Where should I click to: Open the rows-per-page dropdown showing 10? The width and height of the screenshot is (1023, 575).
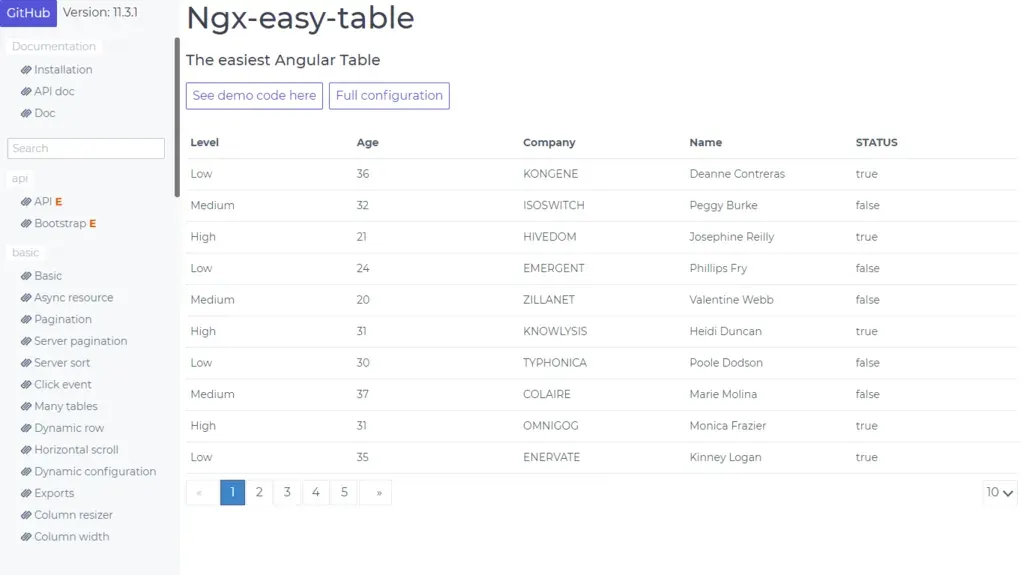tap(1000, 492)
